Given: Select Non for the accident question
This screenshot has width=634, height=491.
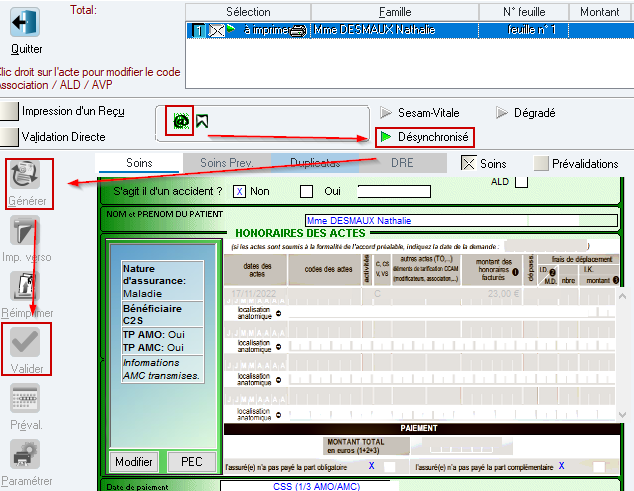Looking at the screenshot, I should 239,191.
